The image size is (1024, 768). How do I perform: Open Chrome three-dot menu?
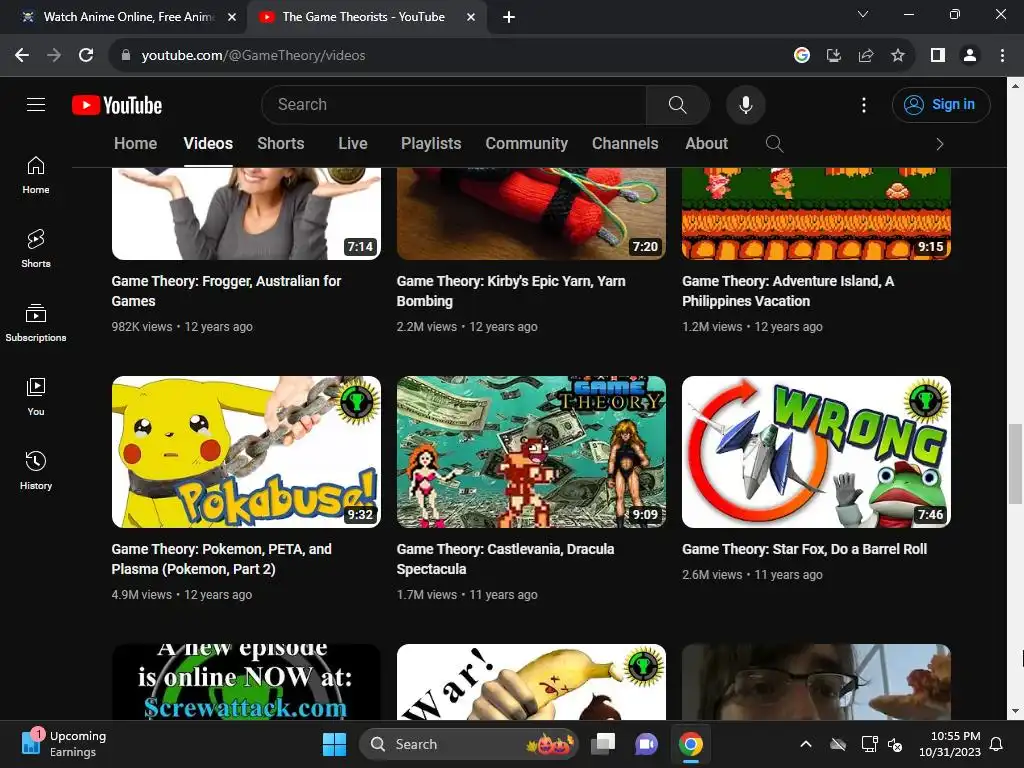click(x=1002, y=56)
